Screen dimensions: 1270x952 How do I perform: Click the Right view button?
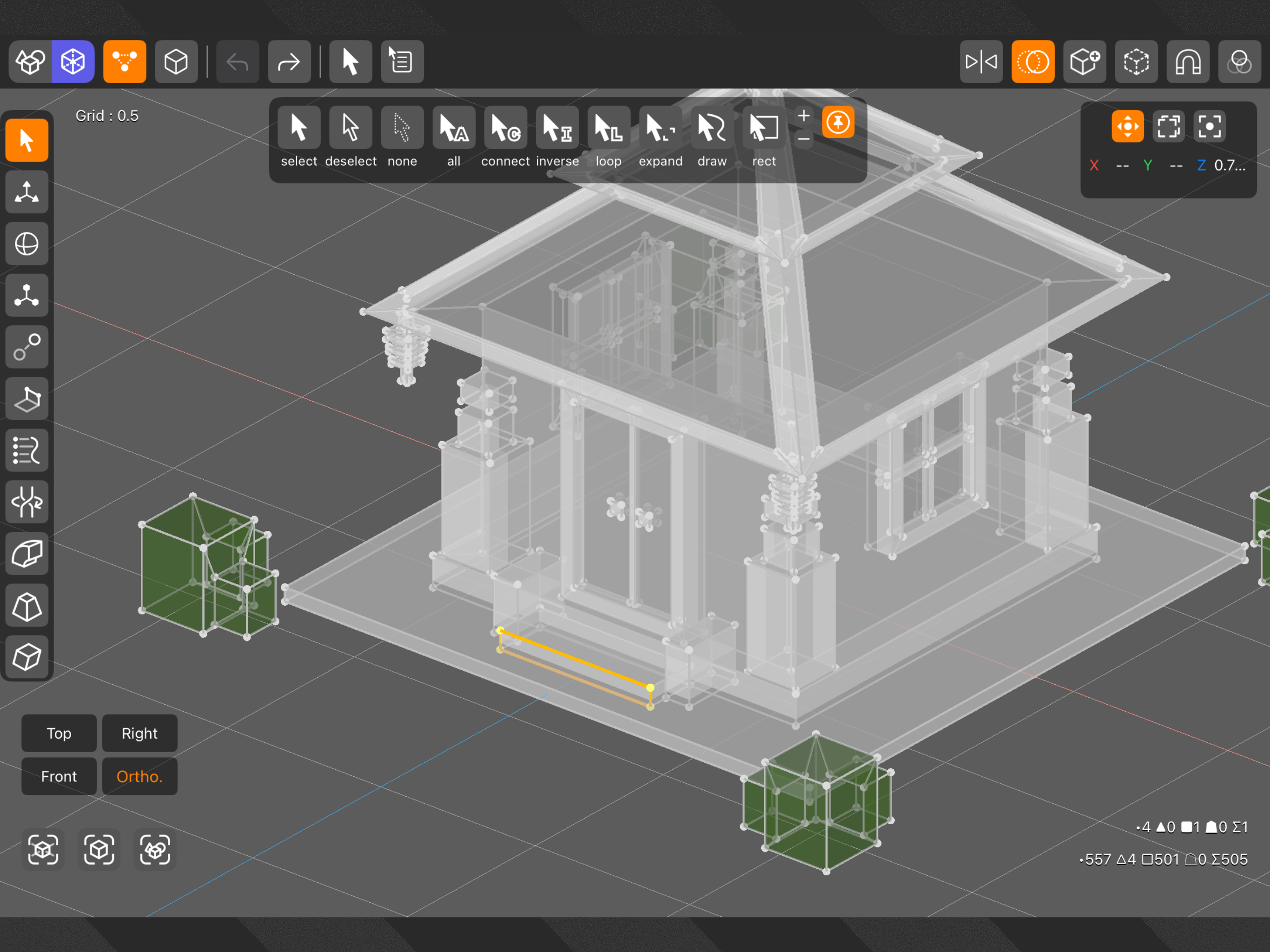(x=139, y=733)
